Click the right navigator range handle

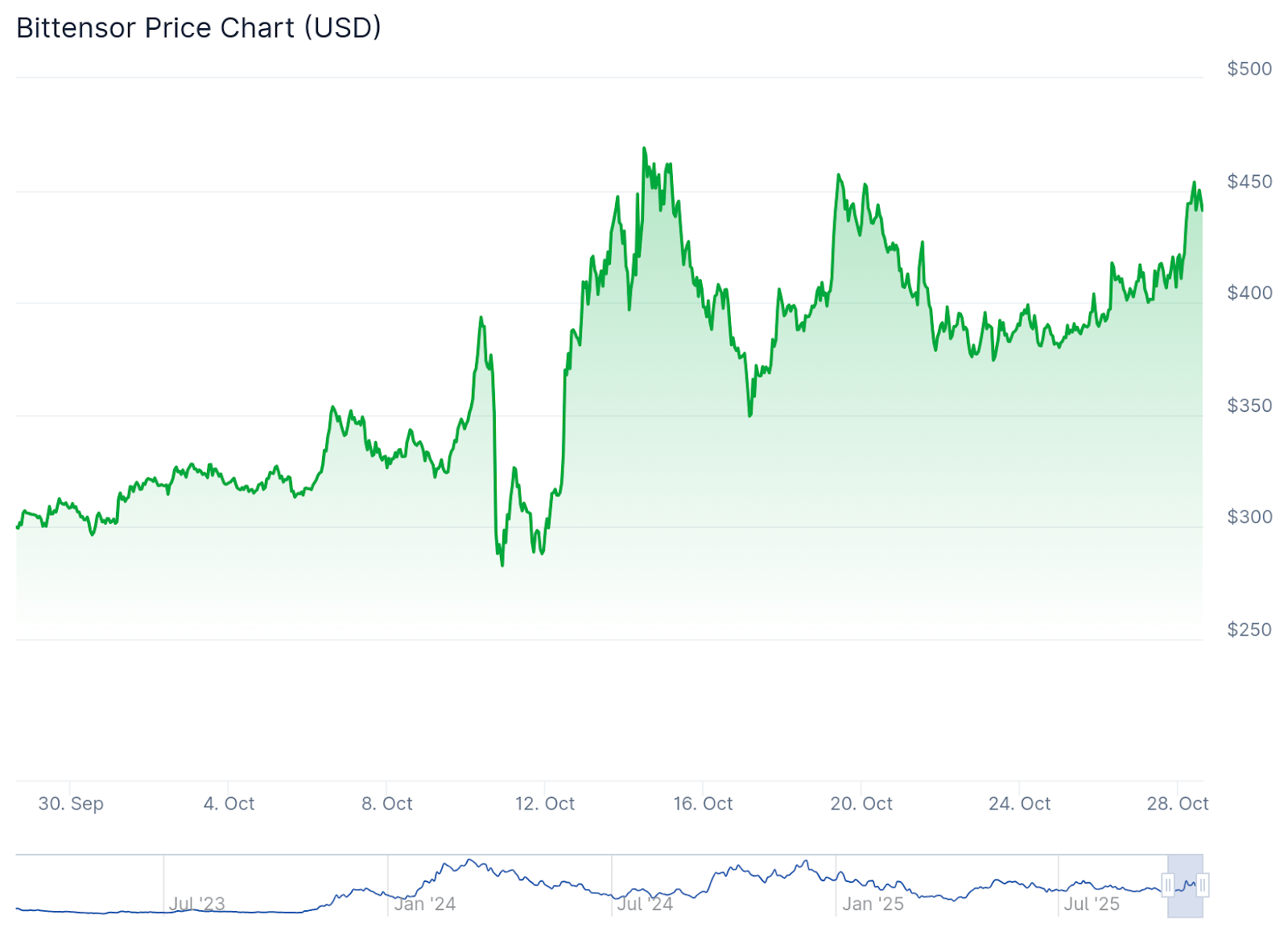tap(1202, 885)
